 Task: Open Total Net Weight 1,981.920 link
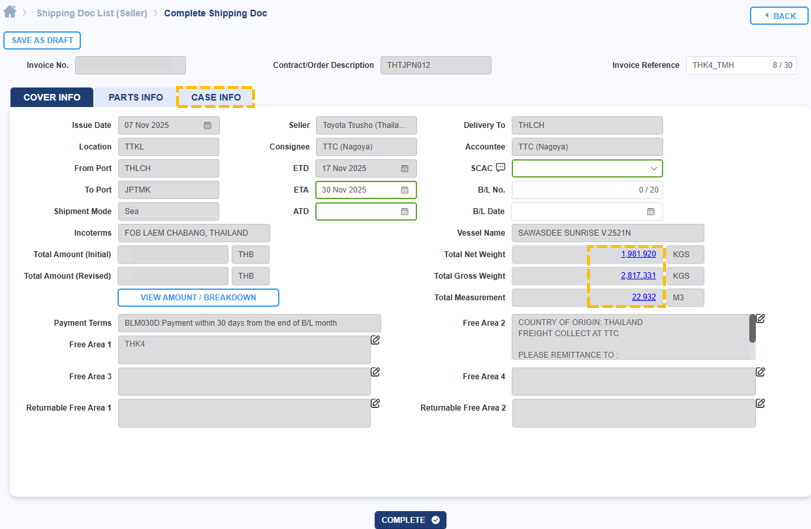[638, 254]
